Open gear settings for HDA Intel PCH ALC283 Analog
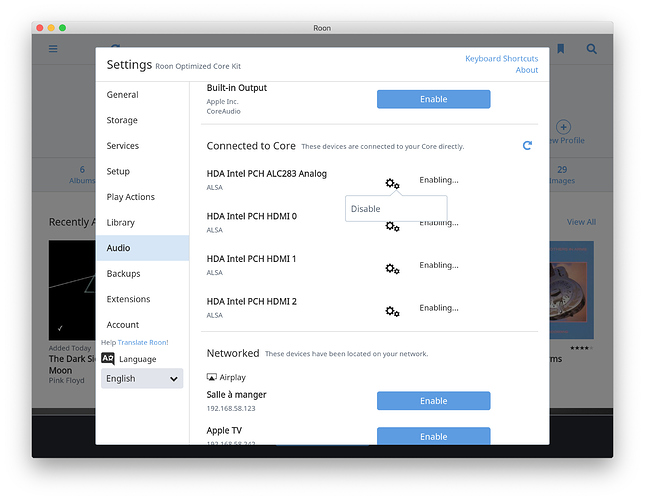The image size is (645, 500). coord(392,183)
